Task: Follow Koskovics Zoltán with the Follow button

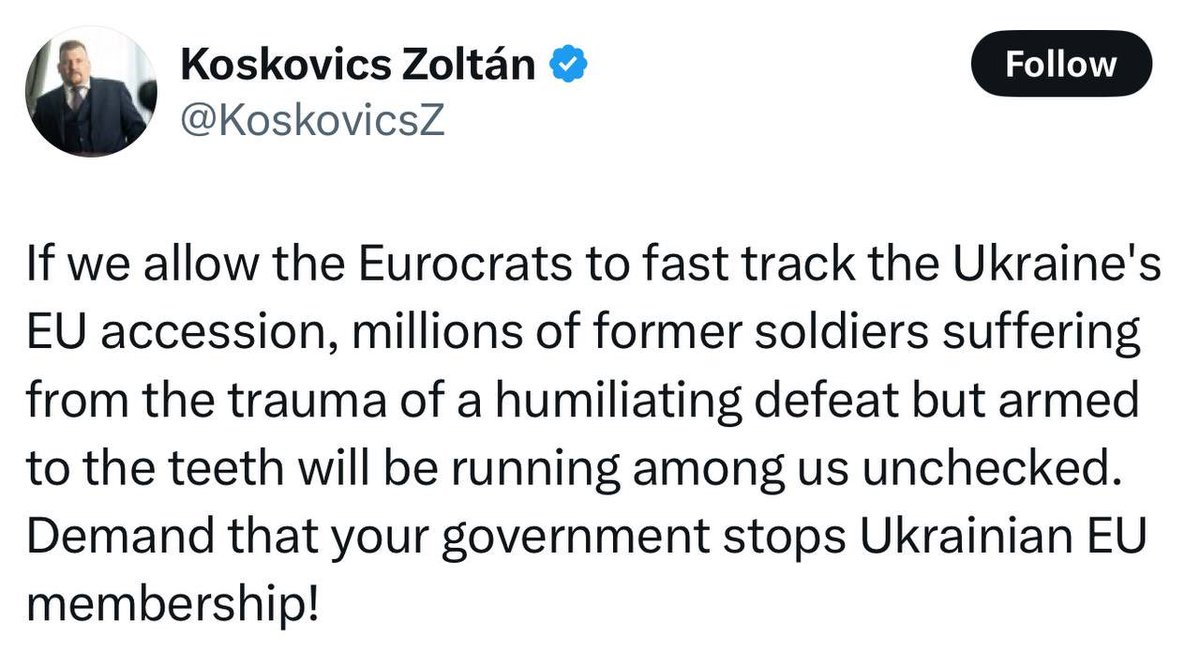Action: 1061,64
